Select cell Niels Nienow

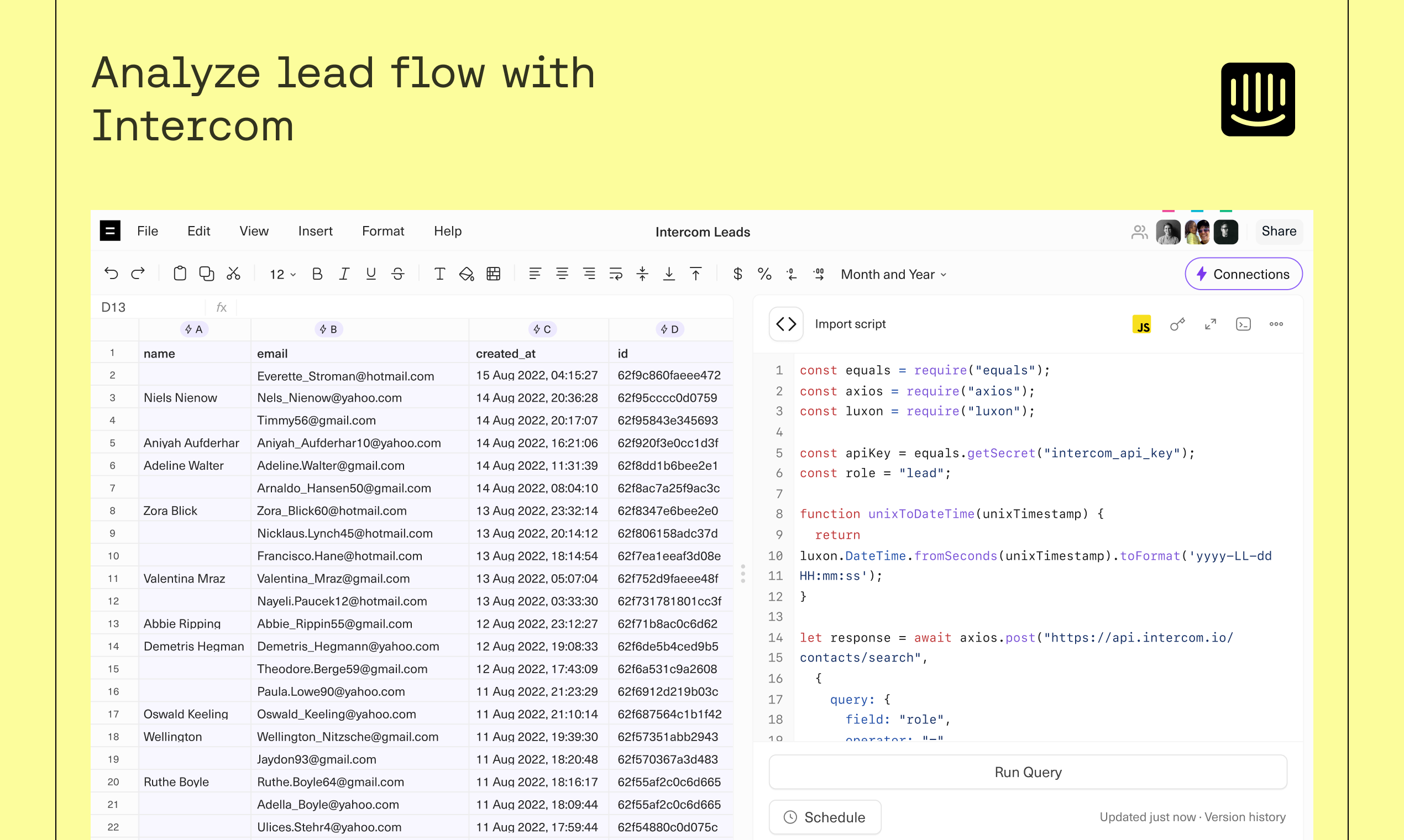pos(195,398)
